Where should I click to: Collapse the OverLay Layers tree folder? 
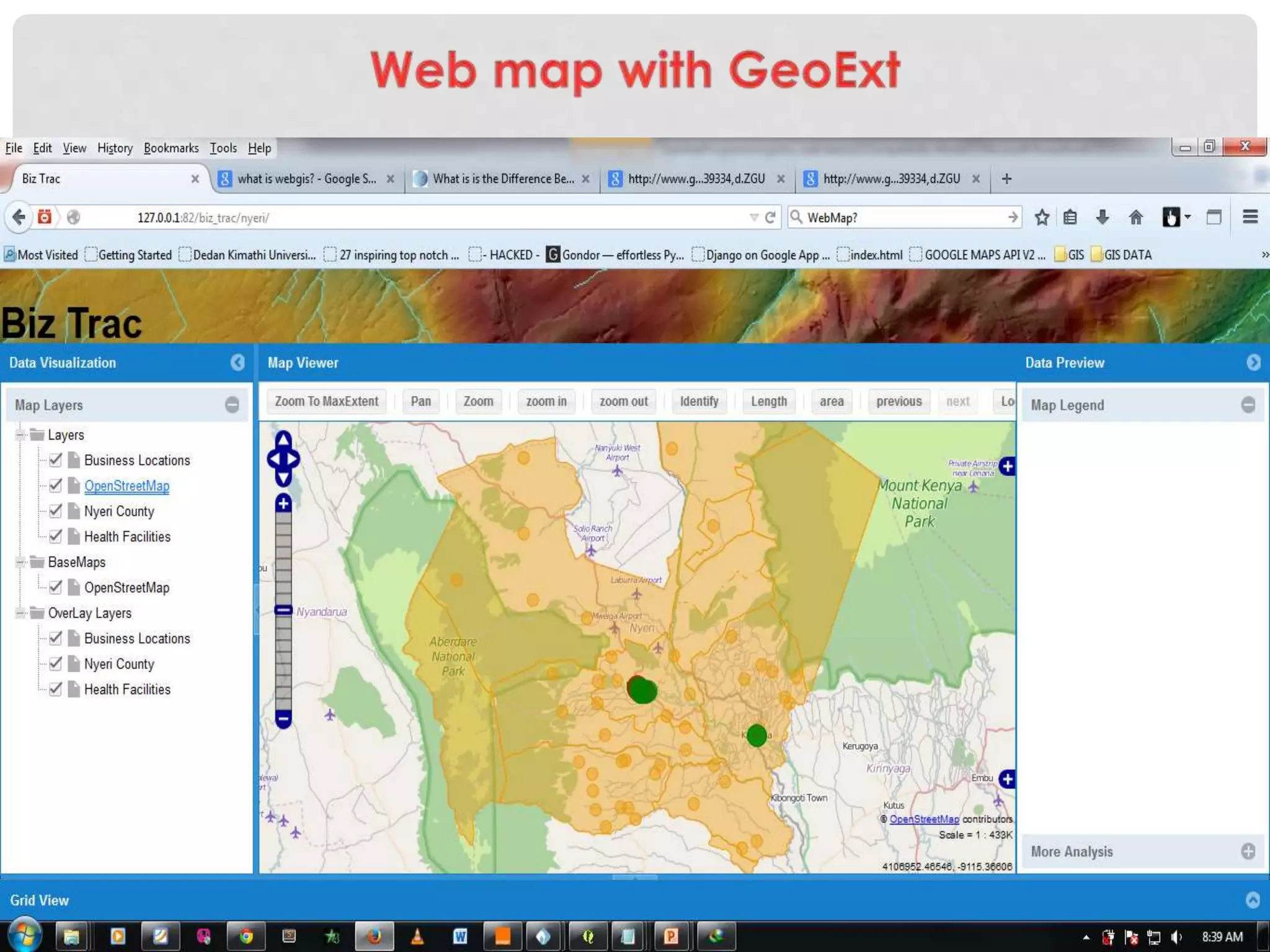(x=20, y=613)
